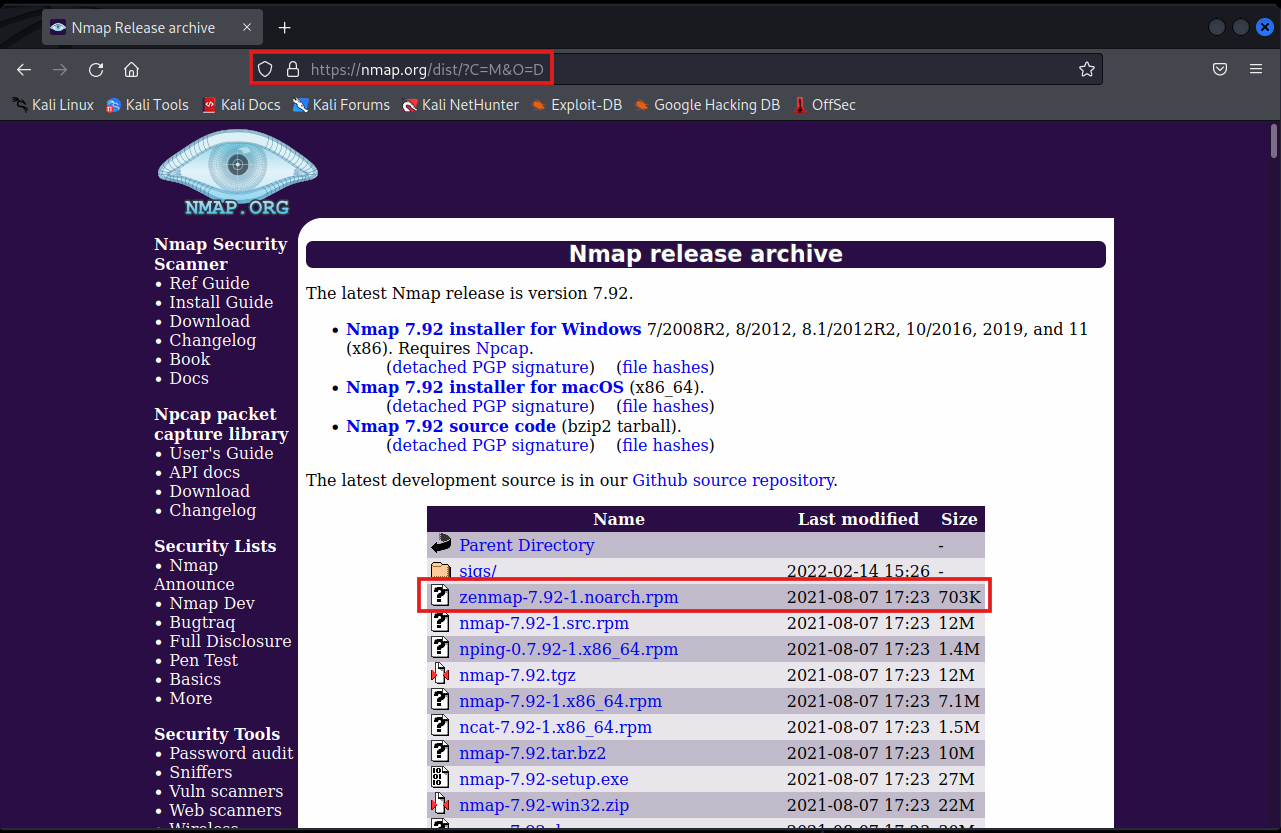Open a new tab with the plus button

[x=285, y=28]
